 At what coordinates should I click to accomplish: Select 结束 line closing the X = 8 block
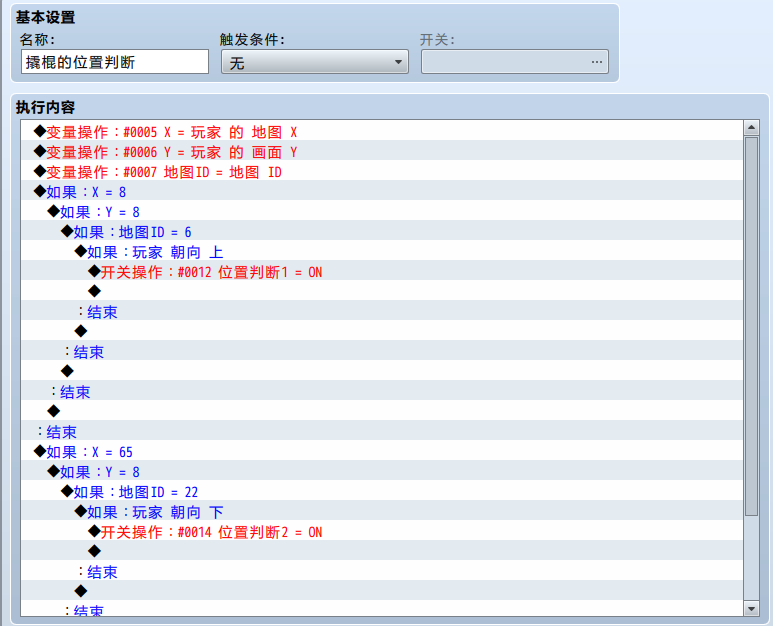click(382, 430)
